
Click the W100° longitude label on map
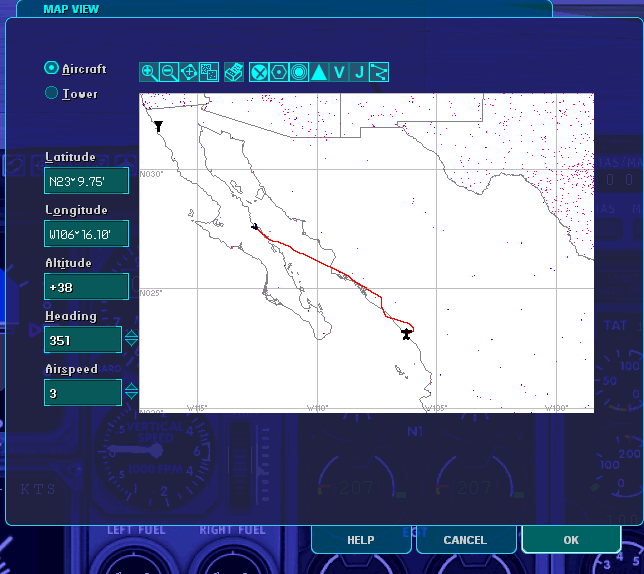[x=557, y=408]
